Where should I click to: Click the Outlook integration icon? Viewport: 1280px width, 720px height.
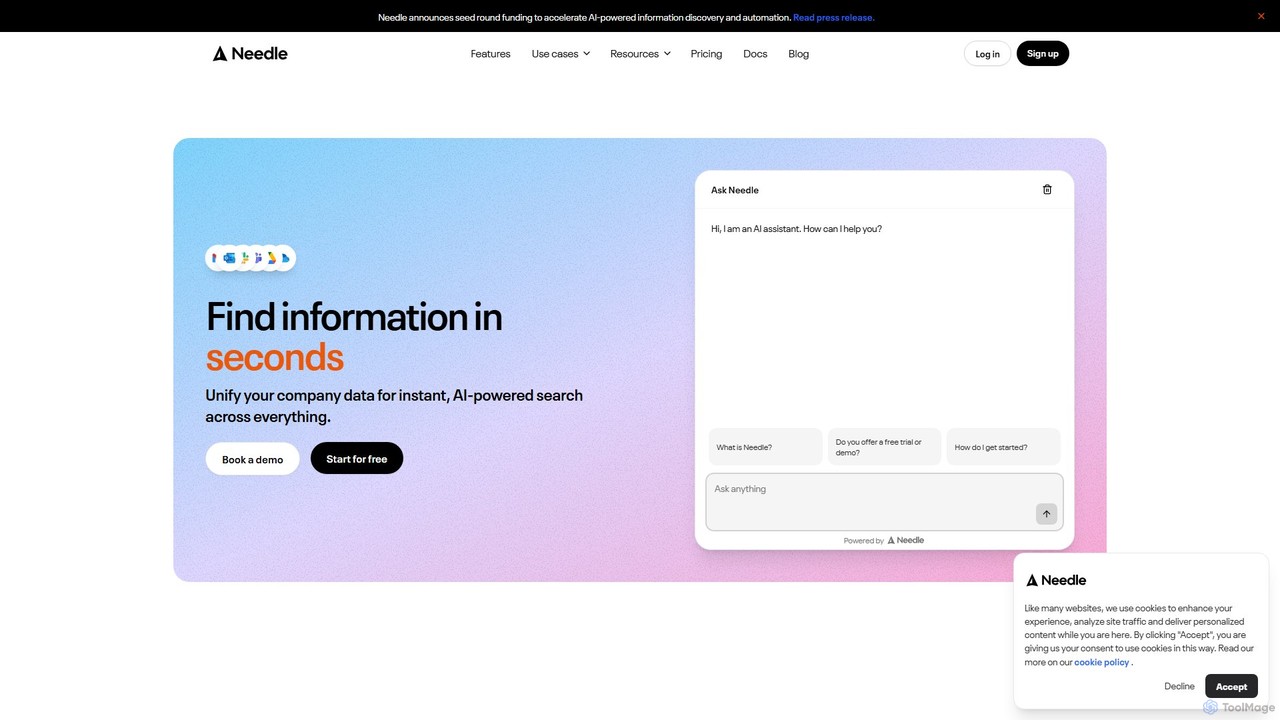[229, 258]
